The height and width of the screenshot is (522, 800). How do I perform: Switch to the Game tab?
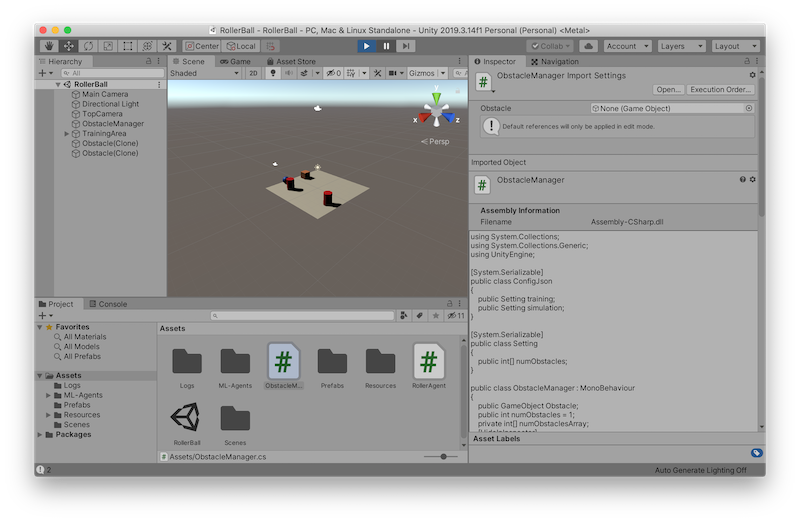coord(235,61)
